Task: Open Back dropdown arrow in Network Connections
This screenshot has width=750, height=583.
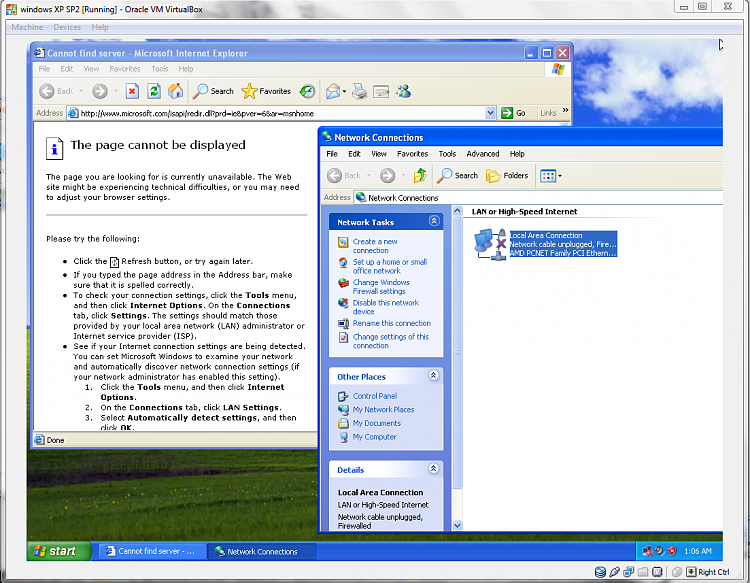Action: point(369,176)
